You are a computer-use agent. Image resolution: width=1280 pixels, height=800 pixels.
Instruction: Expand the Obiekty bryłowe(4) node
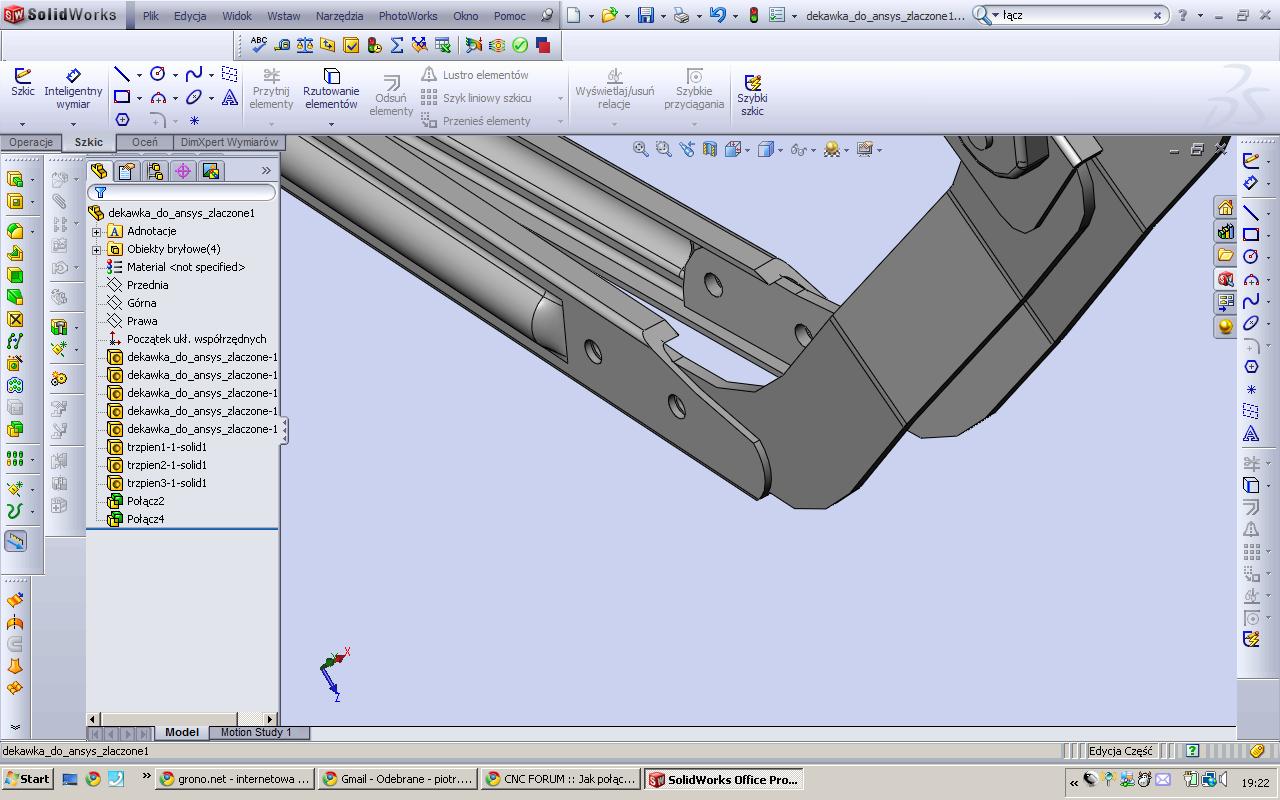(97, 249)
